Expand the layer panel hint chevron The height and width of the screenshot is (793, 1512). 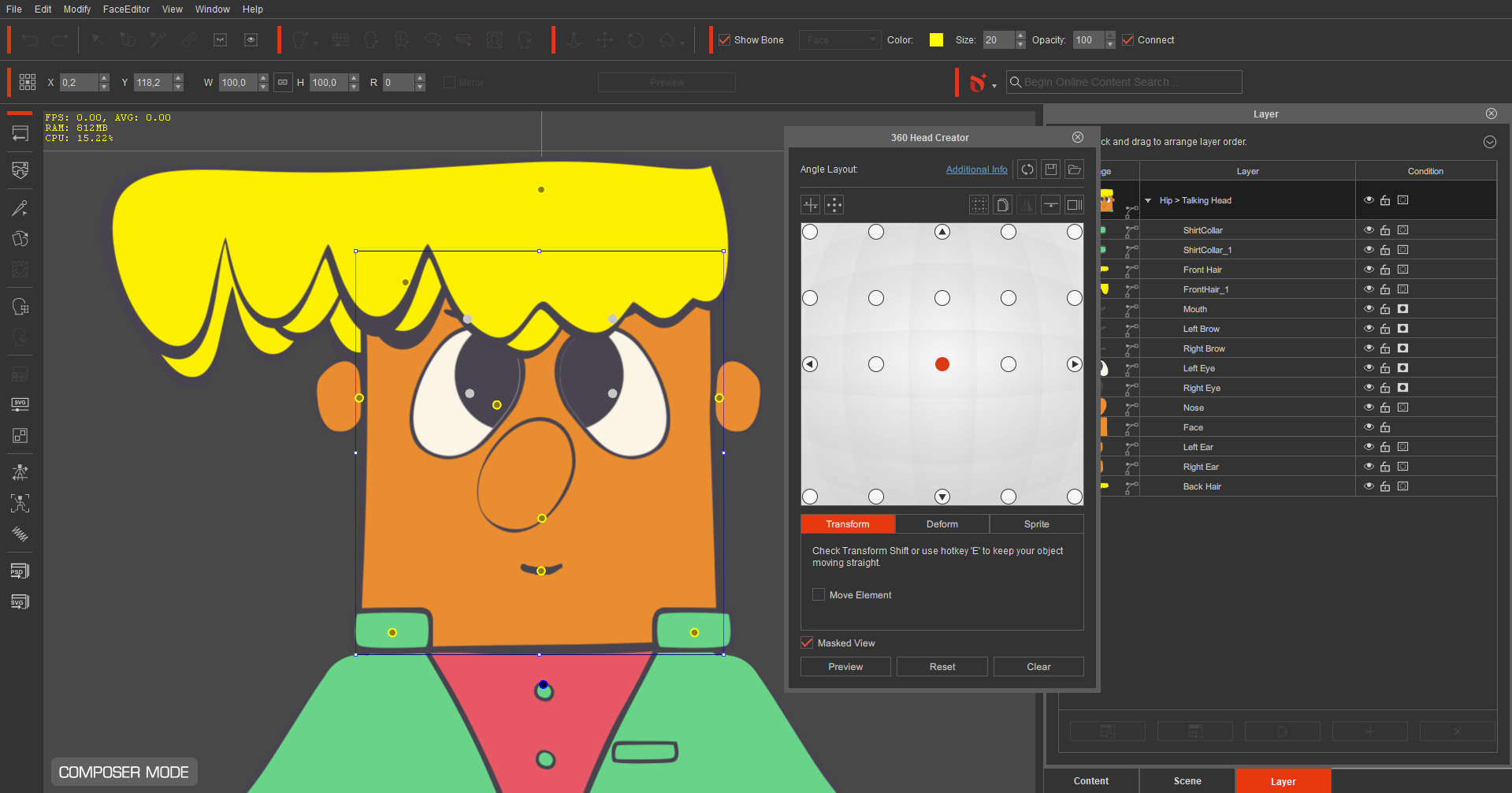click(x=1490, y=142)
